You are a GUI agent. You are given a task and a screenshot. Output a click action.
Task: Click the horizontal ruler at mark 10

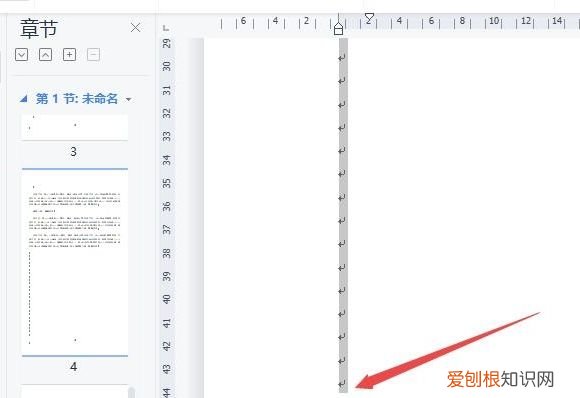[x=494, y=21]
